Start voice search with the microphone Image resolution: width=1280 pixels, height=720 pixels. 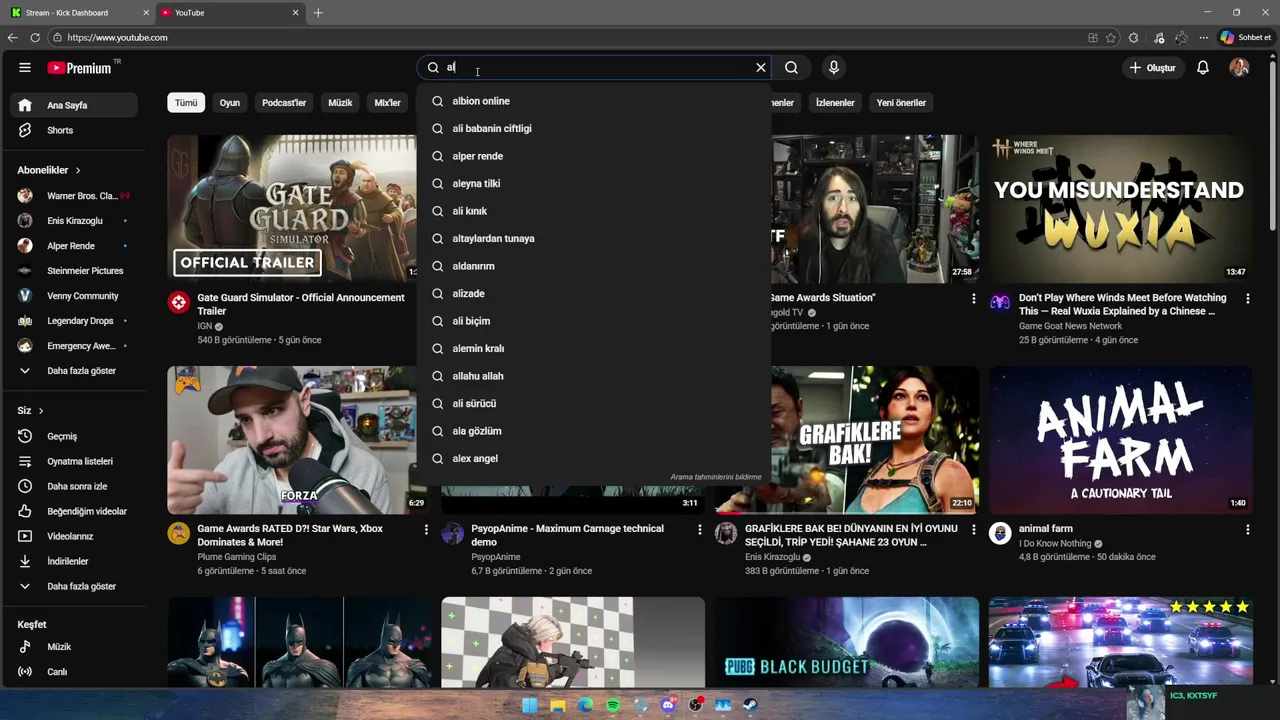coord(834,67)
